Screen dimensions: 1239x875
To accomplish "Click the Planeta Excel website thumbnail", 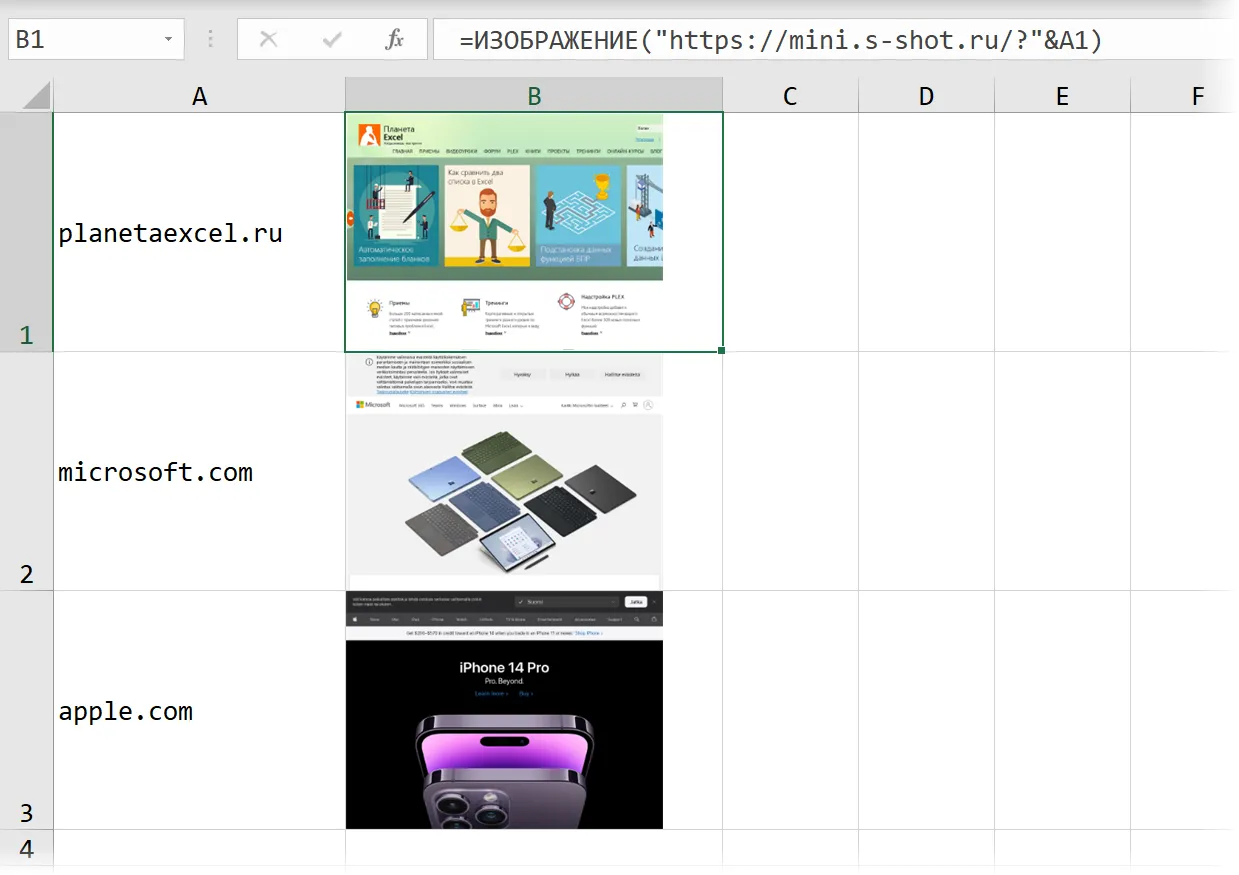I will pyautogui.click(x=504, y=232).
